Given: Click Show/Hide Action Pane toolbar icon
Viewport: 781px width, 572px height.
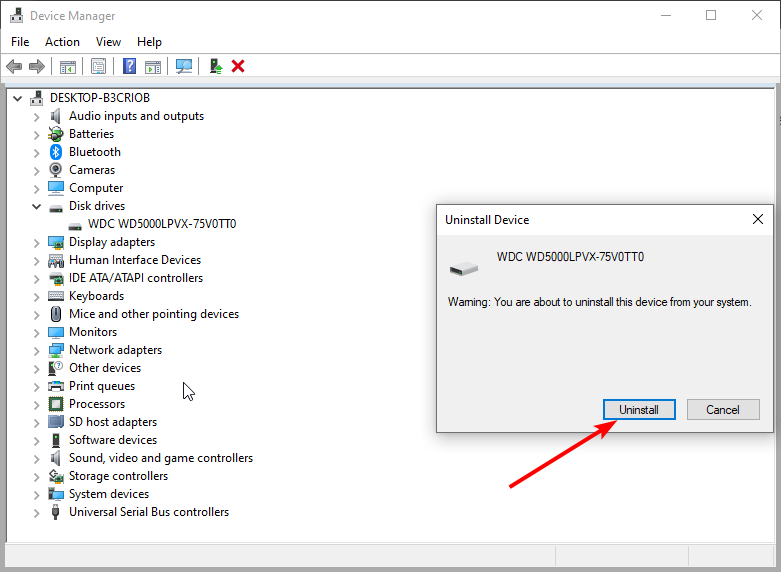Looking at the screenshot, I should (x=153, y=66).
